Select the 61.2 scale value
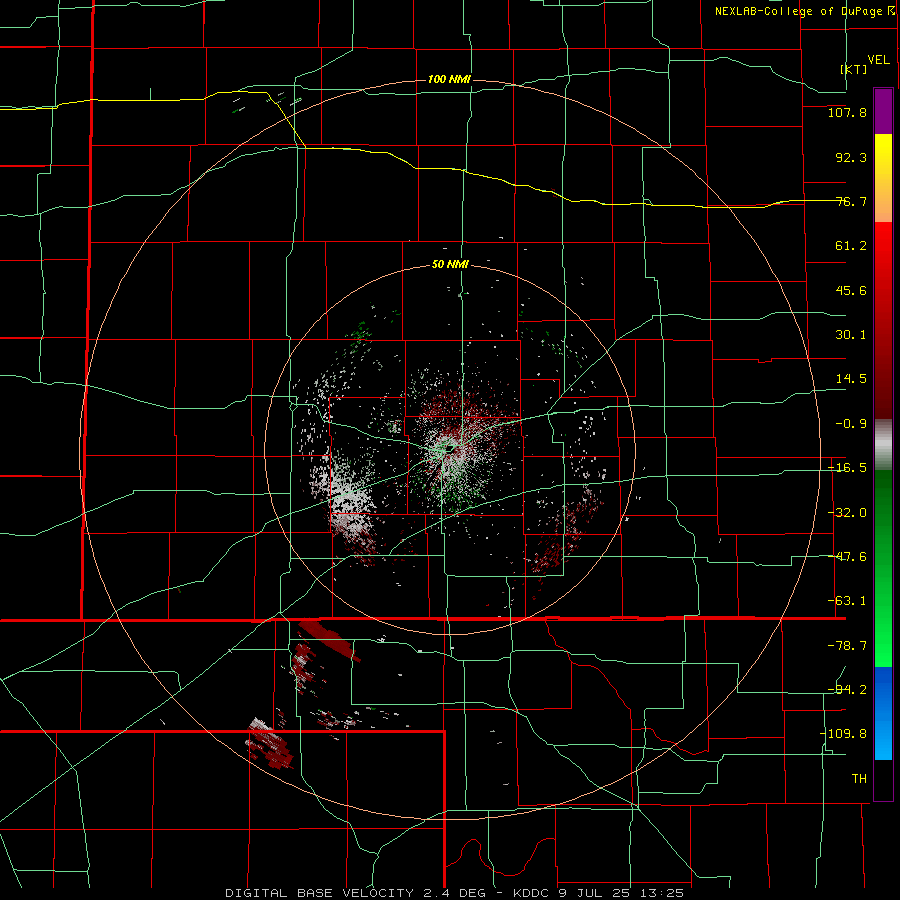The height and width of the screenshot is (900, 900). 851,246
